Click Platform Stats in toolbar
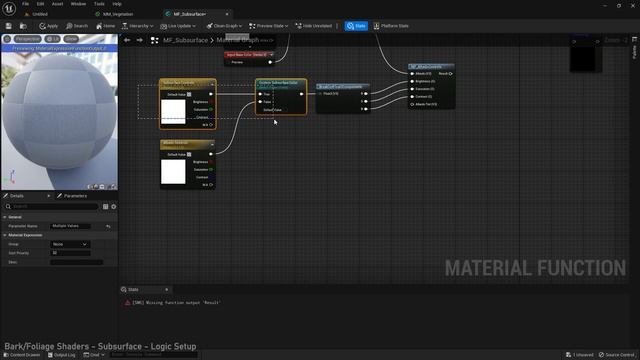The image size is (640, 360). click(x=391, y=26)
